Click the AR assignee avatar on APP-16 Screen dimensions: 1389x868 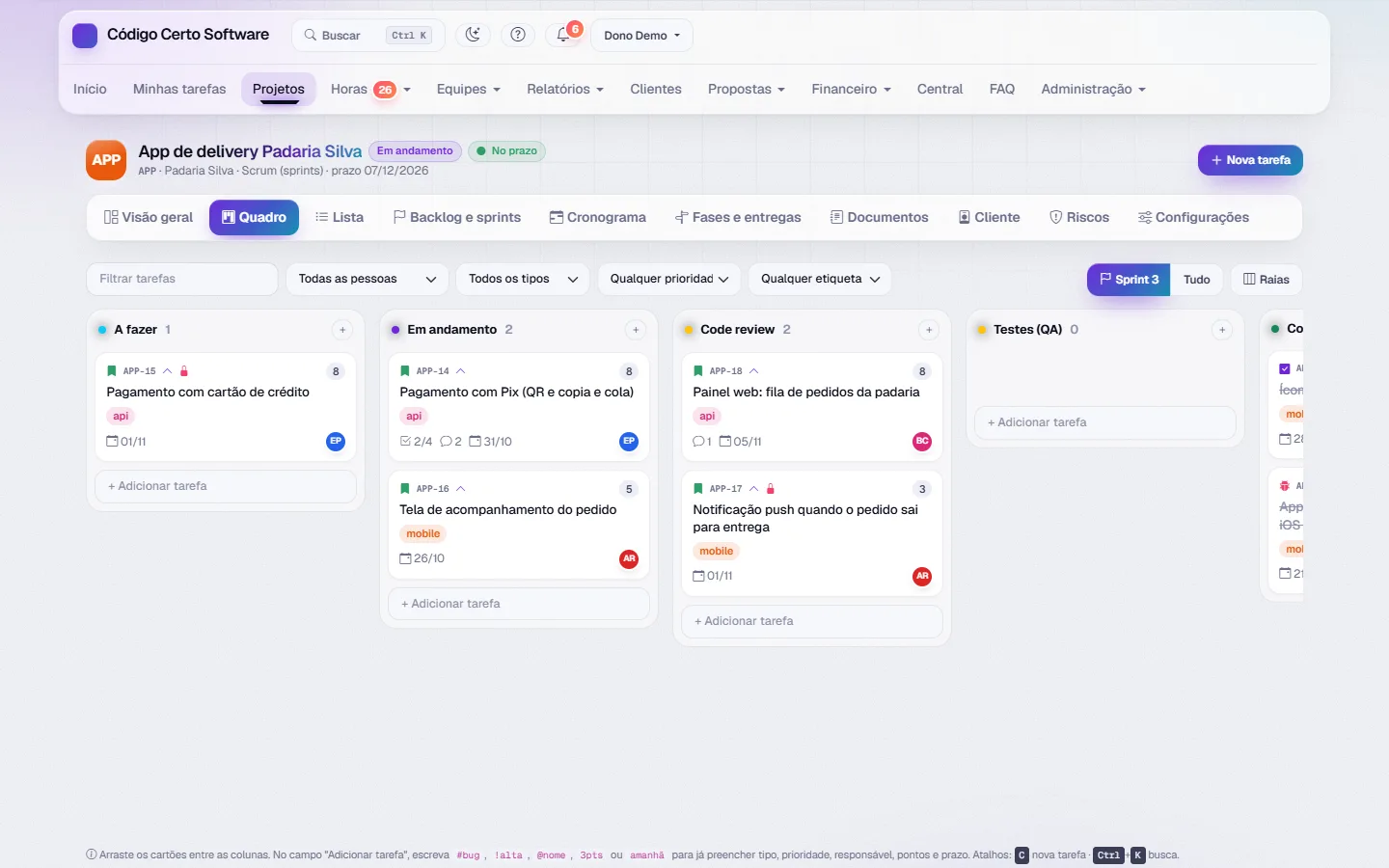click(629, 559)
